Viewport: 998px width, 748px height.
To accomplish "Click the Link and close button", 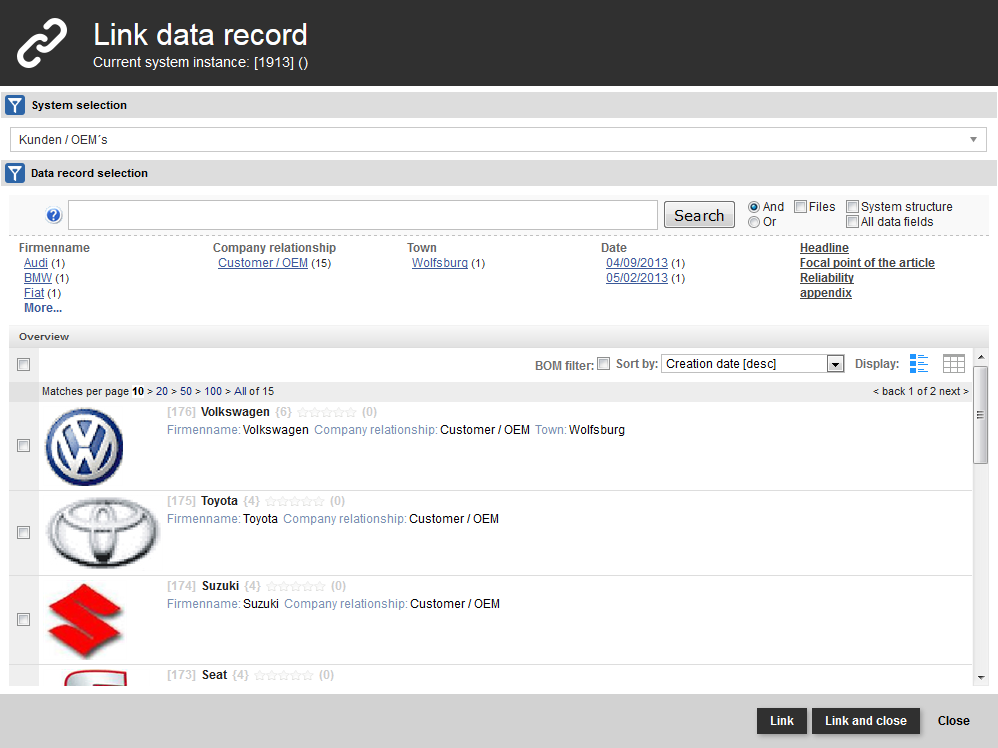I will (866, 721).
